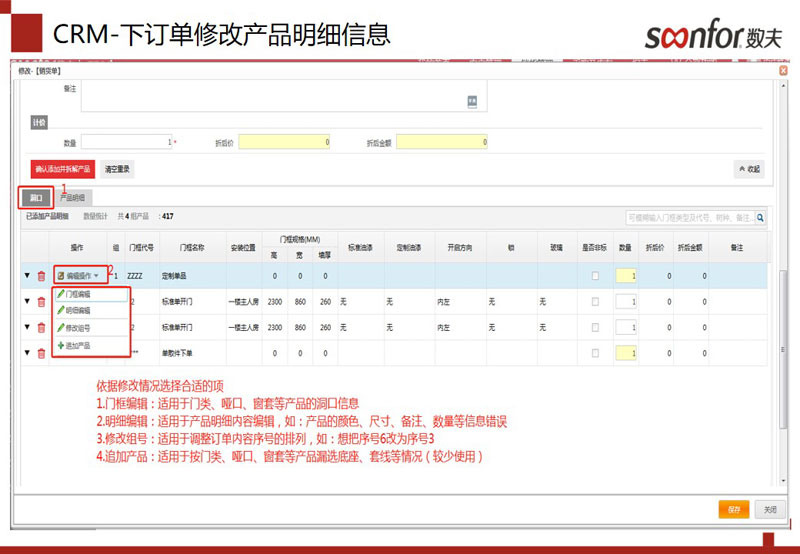800x554 pixels.
Task: Tick the 是否非标 checkbox in the 定制单品 row
Action: pyautogui.click(x=595, y=275)
